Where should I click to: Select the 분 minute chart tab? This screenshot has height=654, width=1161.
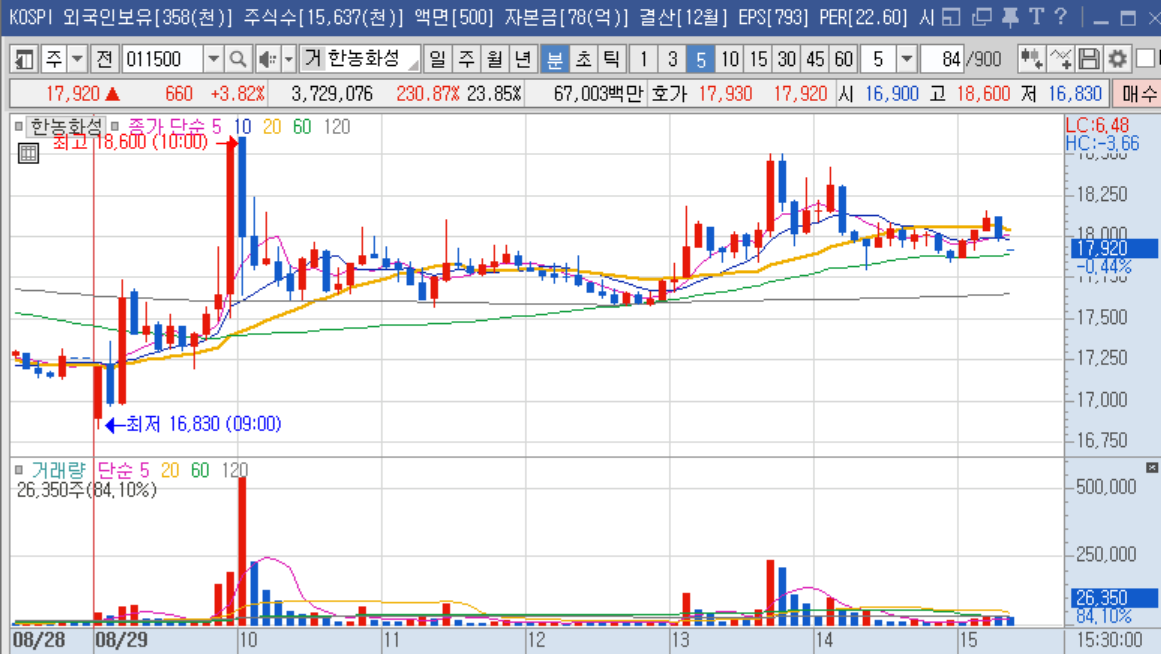coord(554,59)
